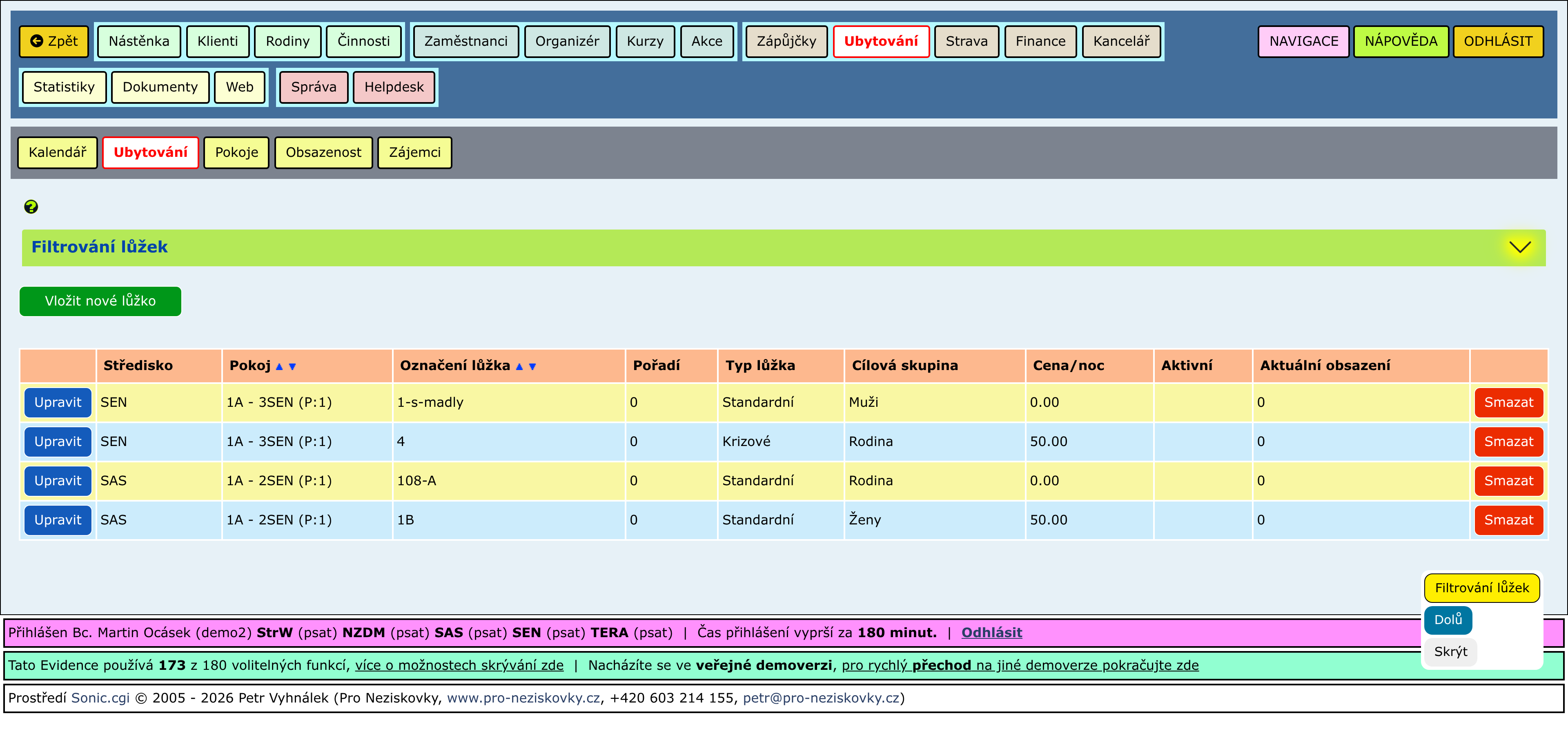The image size is (1568, 736).
Task: Open the Finance menu item
Action: 1040,41
